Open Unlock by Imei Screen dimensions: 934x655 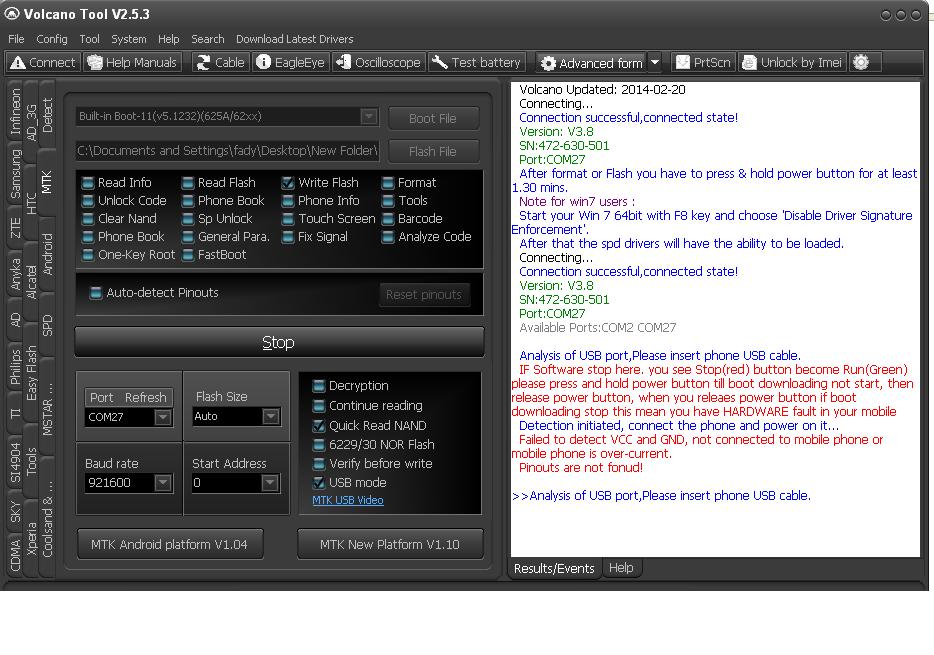coord(792,63)
